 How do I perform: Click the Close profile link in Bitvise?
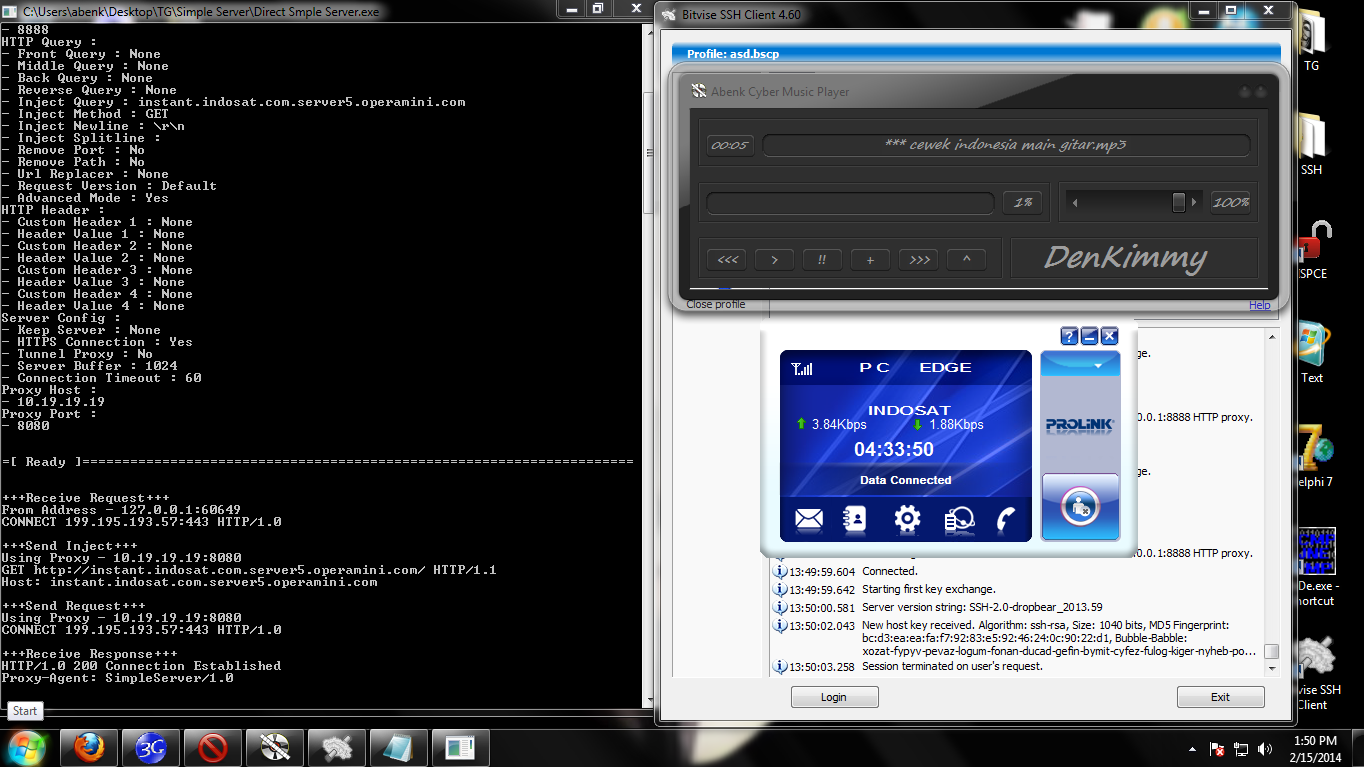coord(715,304)
